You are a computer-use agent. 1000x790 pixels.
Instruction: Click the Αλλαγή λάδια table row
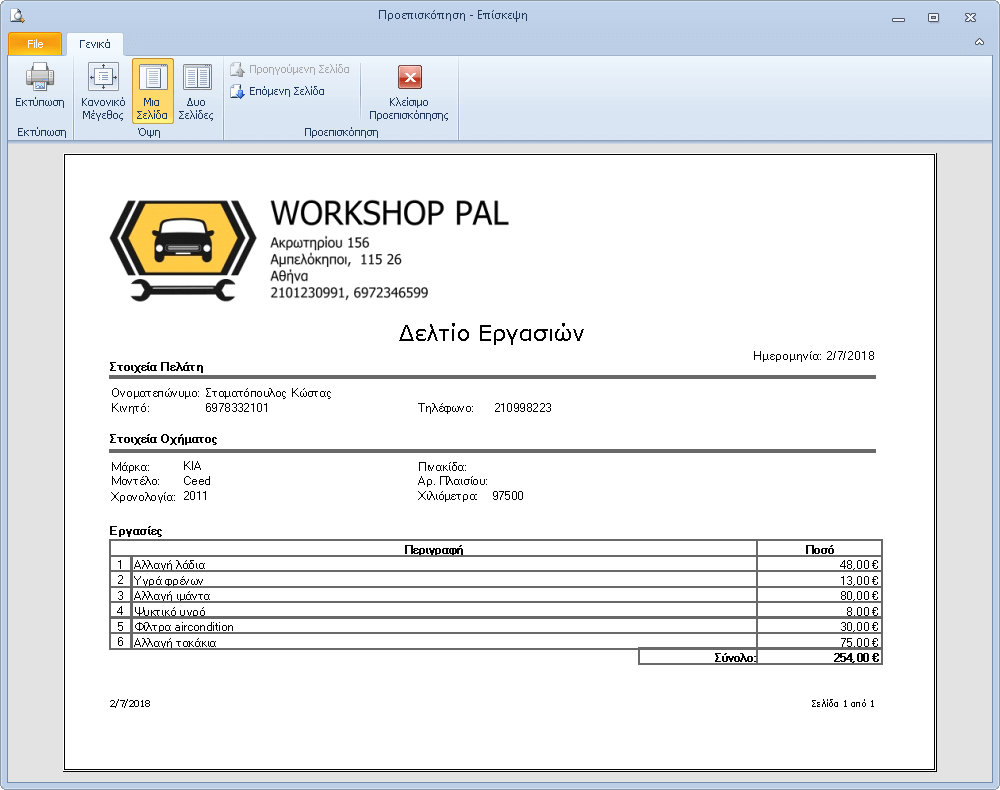[x=443, y=564]
